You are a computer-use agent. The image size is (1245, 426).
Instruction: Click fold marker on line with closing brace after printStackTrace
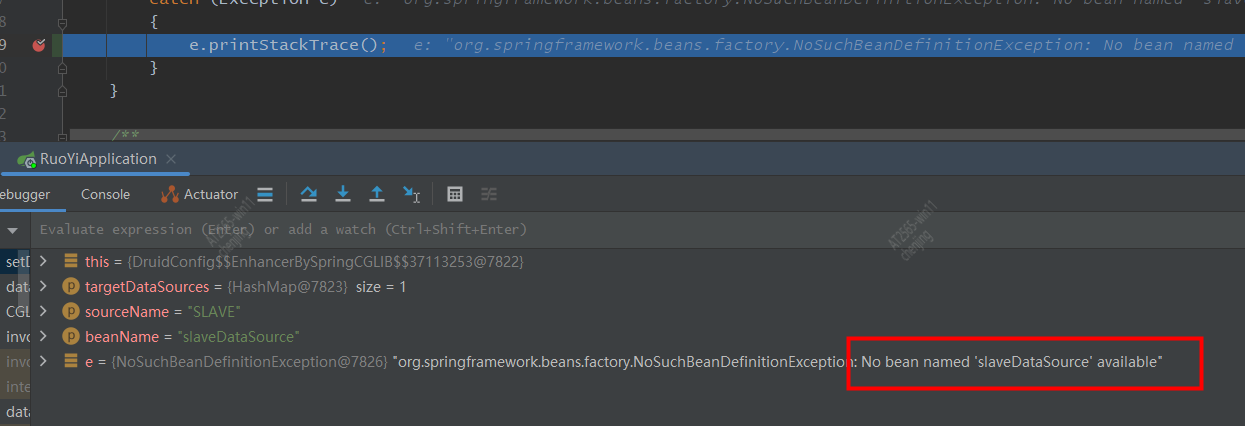point(62,68)
